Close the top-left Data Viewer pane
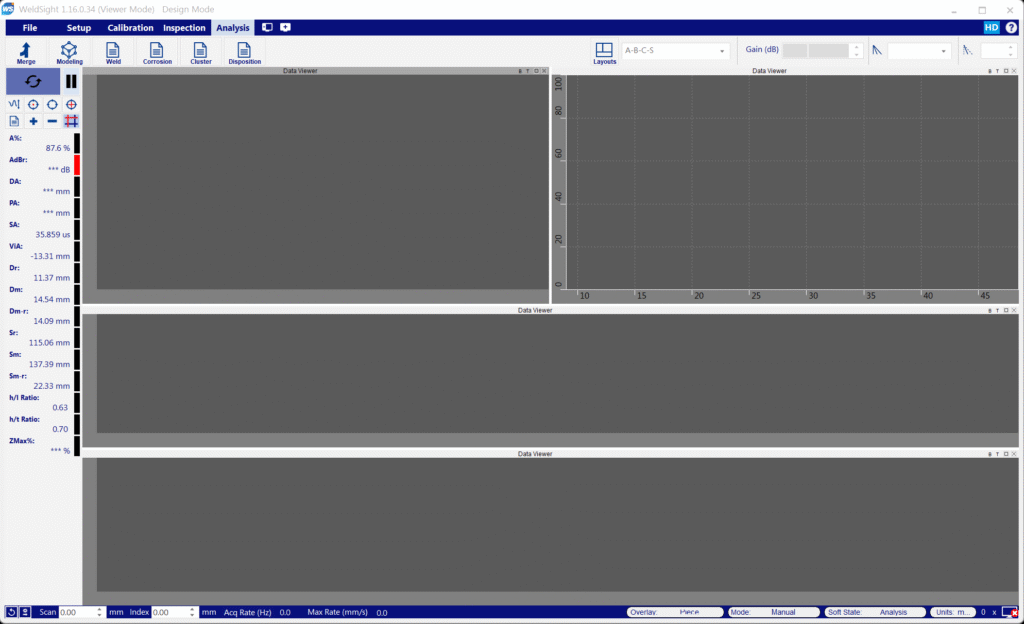 point(545,70)
